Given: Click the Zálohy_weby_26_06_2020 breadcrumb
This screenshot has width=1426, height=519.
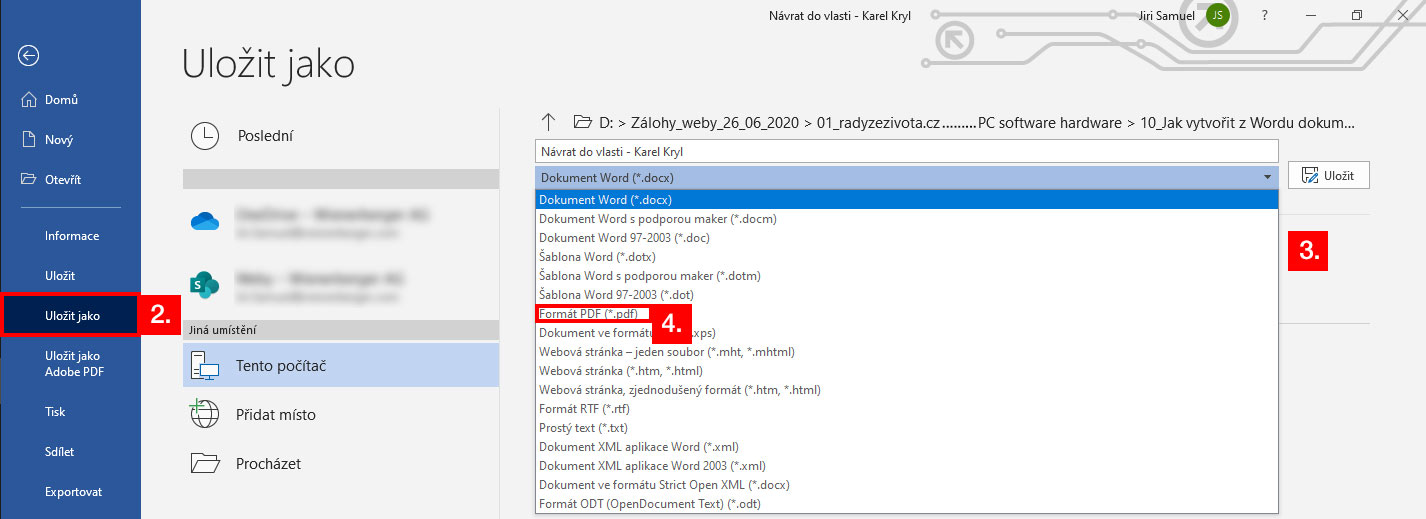Looking at the screenshot, I should click(715, 123).
